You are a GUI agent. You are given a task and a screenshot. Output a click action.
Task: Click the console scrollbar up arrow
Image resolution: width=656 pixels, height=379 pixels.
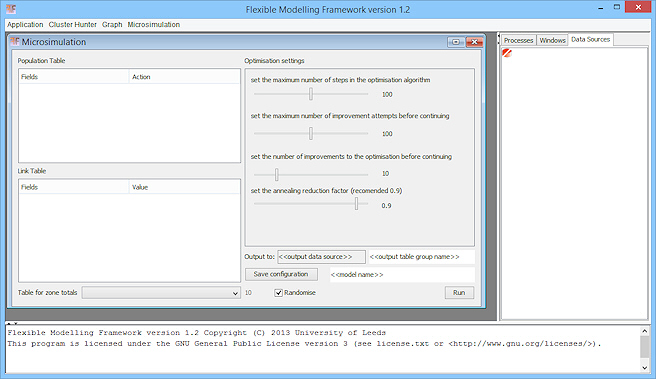click(644, 331)
